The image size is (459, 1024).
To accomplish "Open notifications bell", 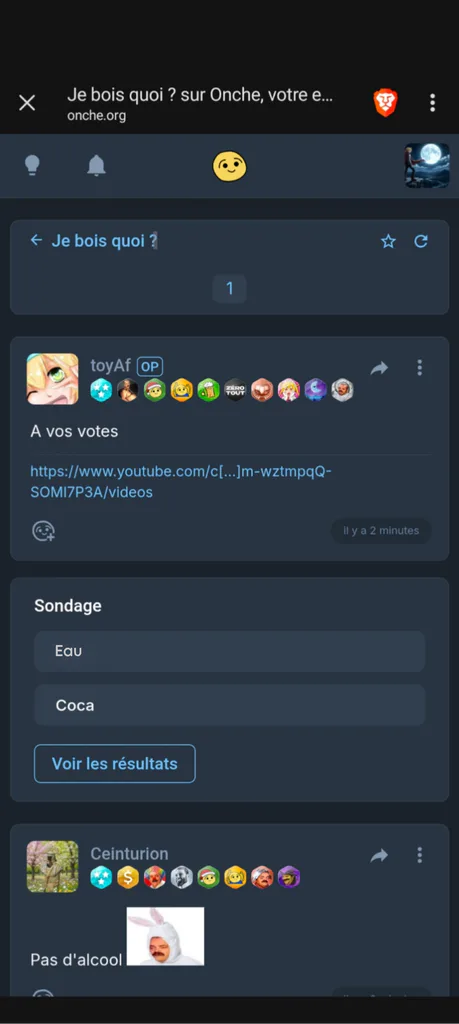I will [97, 166].
